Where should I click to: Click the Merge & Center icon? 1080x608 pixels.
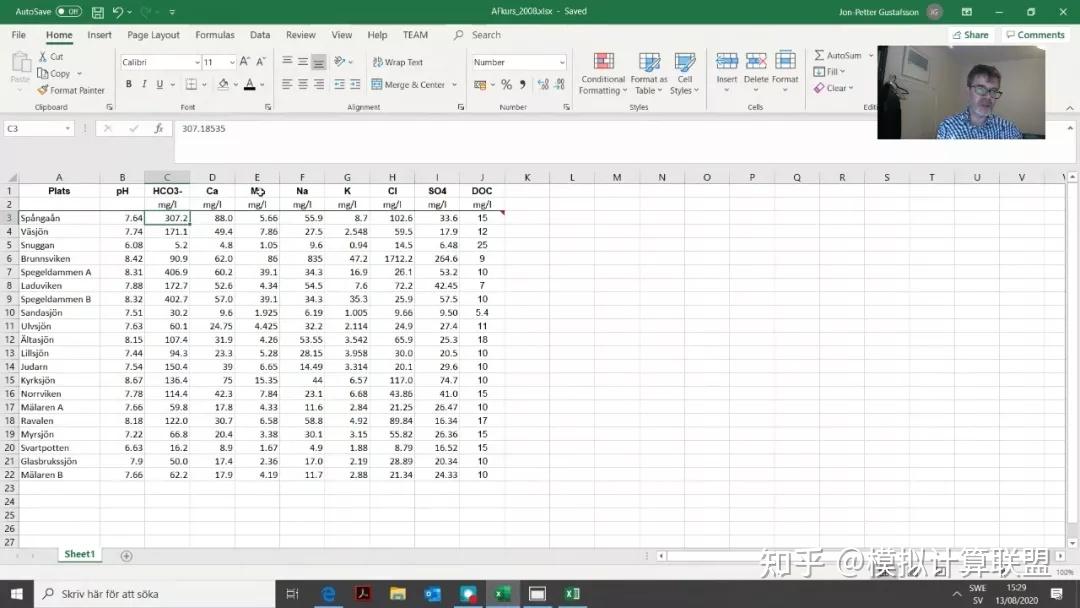tap(410, 85)
